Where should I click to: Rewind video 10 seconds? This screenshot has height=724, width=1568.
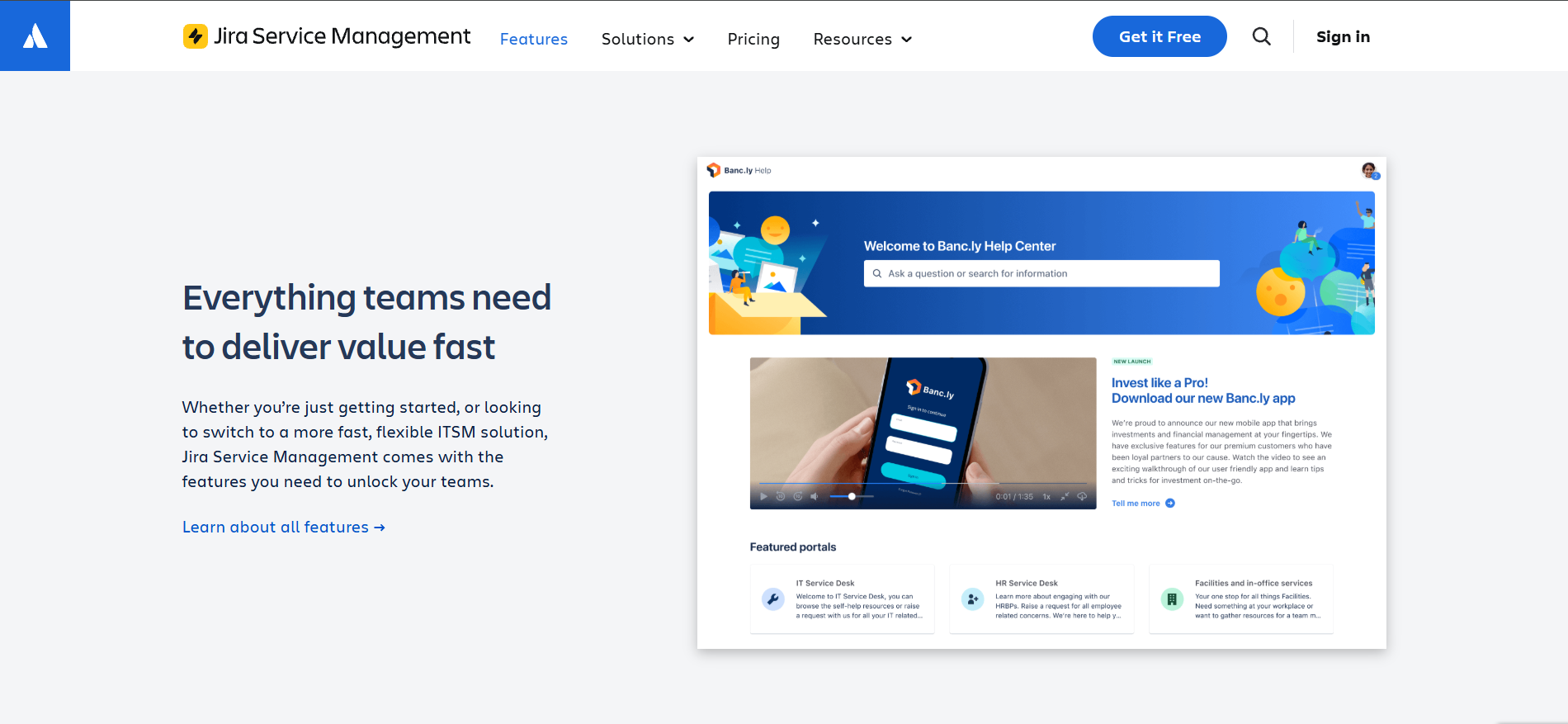tap(781, 496)
